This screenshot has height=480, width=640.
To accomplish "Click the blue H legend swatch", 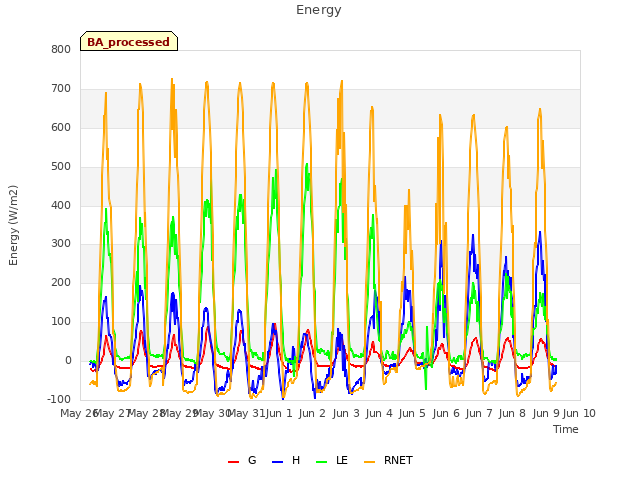I will pos(277,462).
